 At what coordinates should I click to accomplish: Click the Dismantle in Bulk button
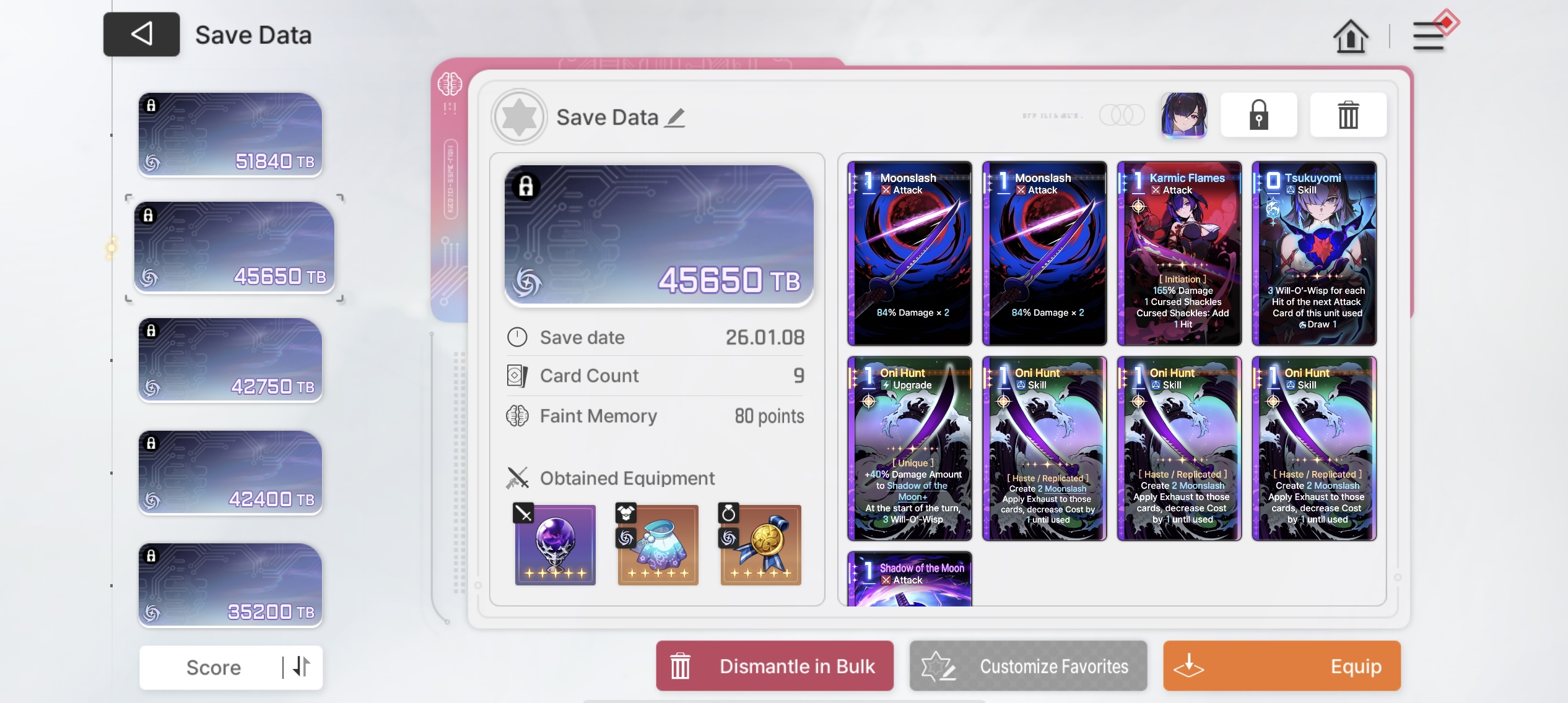[774, 666]
